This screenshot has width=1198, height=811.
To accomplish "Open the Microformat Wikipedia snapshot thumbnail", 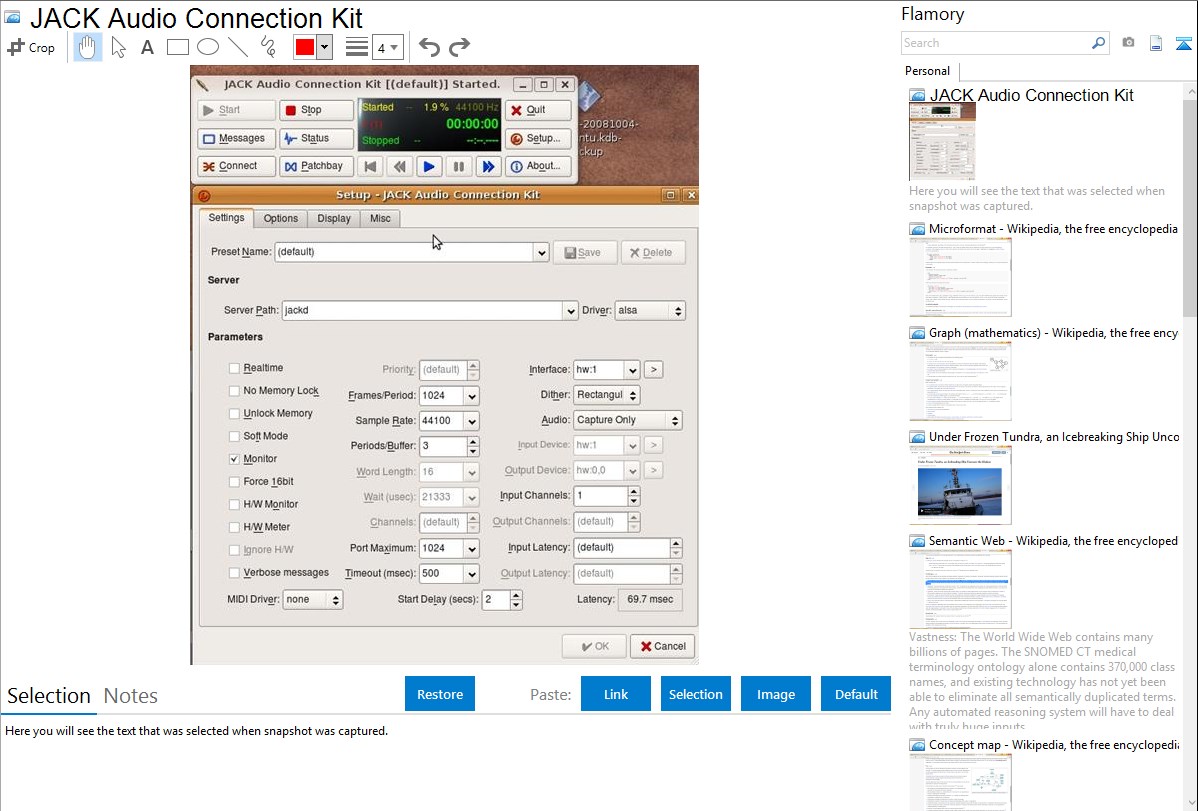I will pos(960,277).
